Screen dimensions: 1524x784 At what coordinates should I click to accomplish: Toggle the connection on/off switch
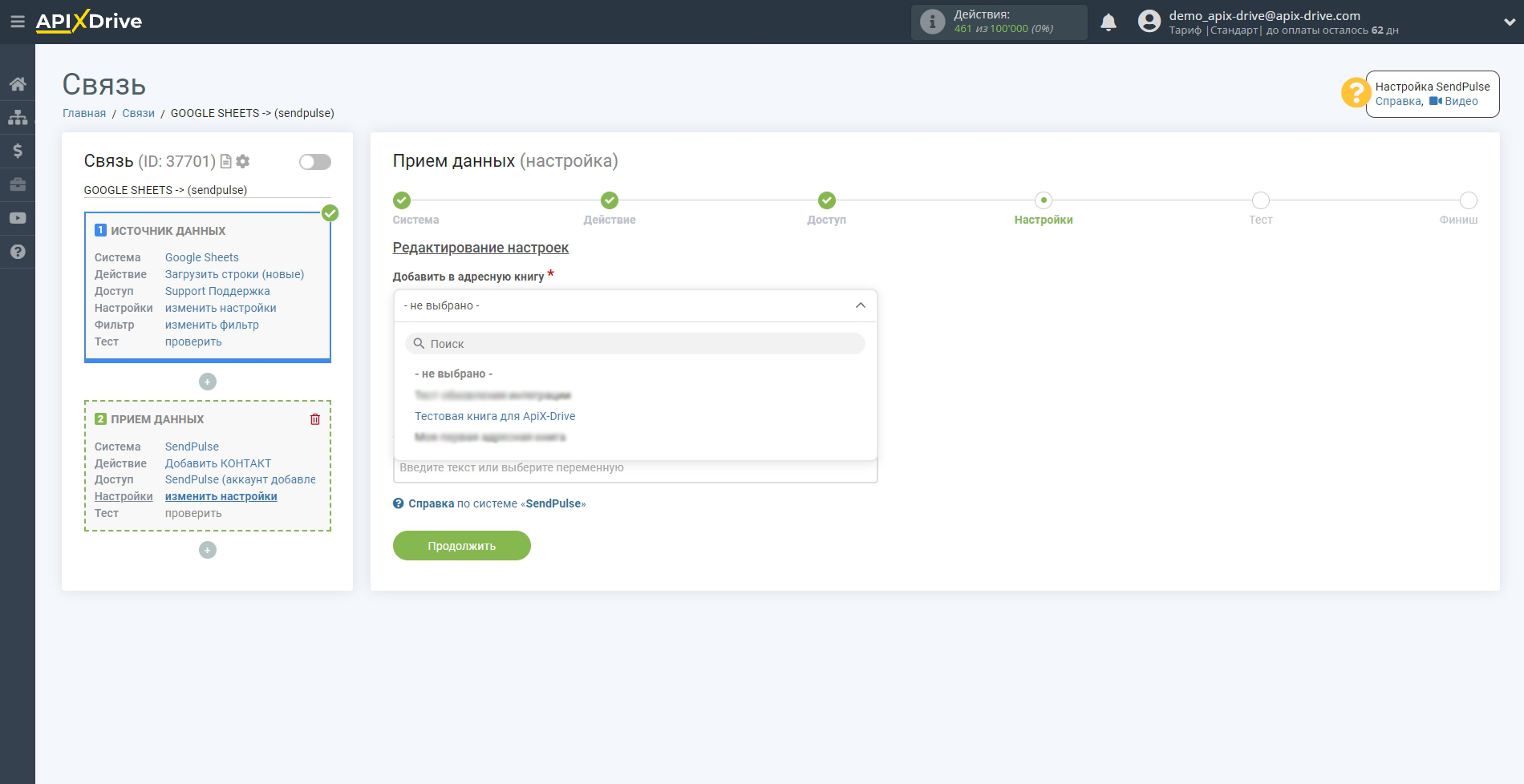tap(315, 162)
